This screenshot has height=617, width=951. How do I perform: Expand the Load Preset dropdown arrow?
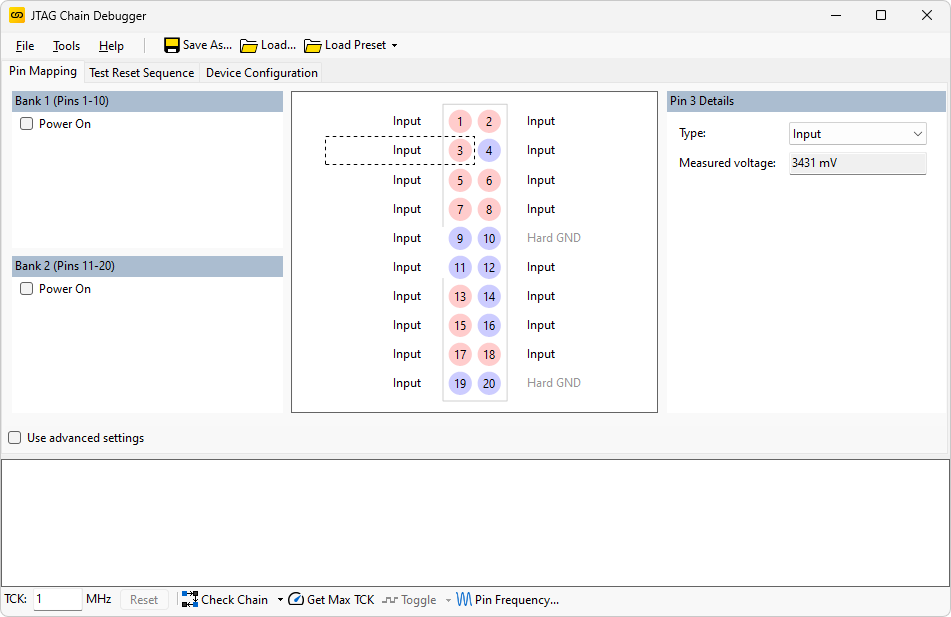tap(395, 45)
